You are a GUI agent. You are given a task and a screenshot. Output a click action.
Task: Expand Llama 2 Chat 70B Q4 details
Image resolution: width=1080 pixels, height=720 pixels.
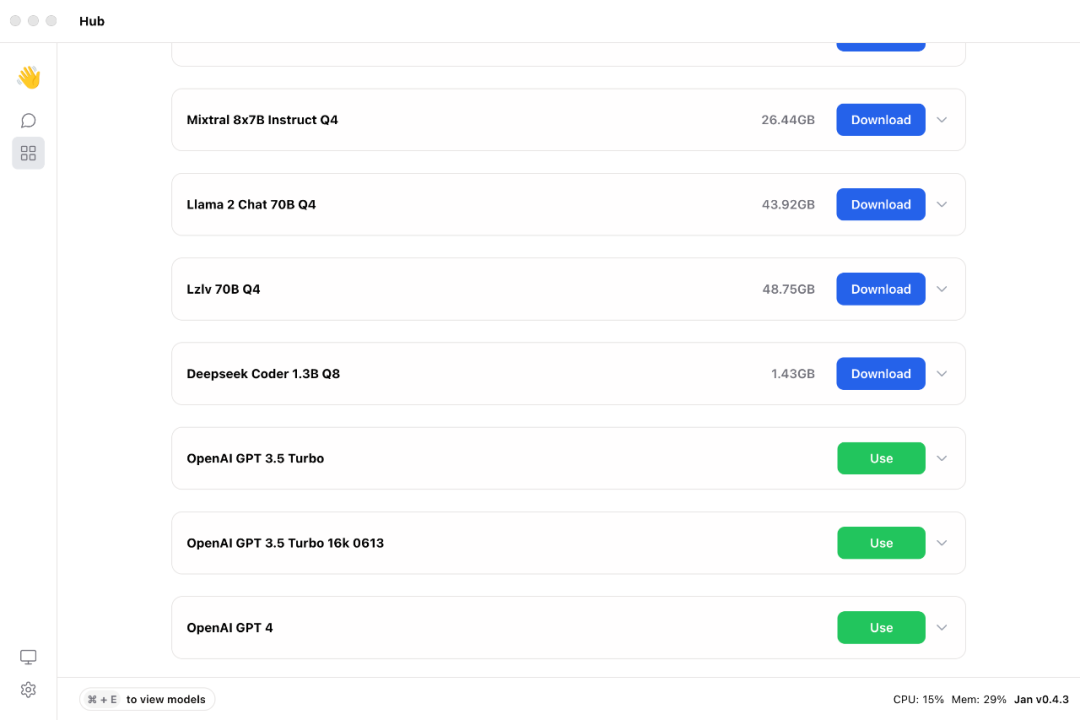[942, 205]
